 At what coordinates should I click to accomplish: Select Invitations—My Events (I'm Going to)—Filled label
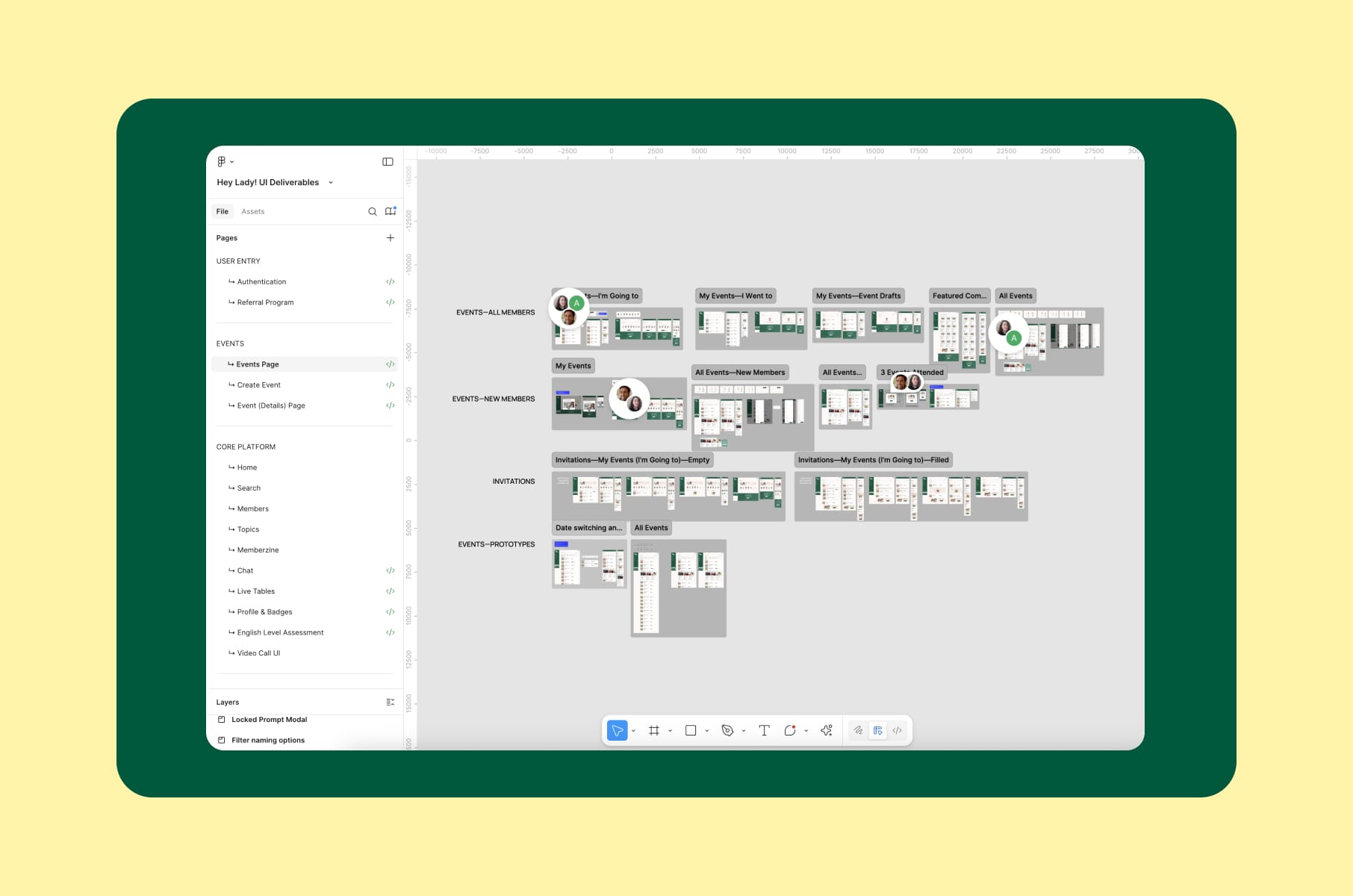[x=874, y=460]
